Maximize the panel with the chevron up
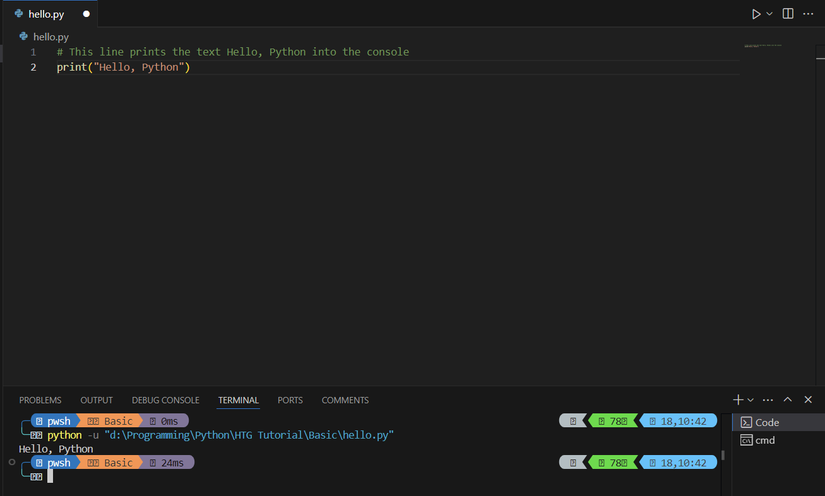The width and height of the screenshot is (825, 496). (x=788, y=400)
